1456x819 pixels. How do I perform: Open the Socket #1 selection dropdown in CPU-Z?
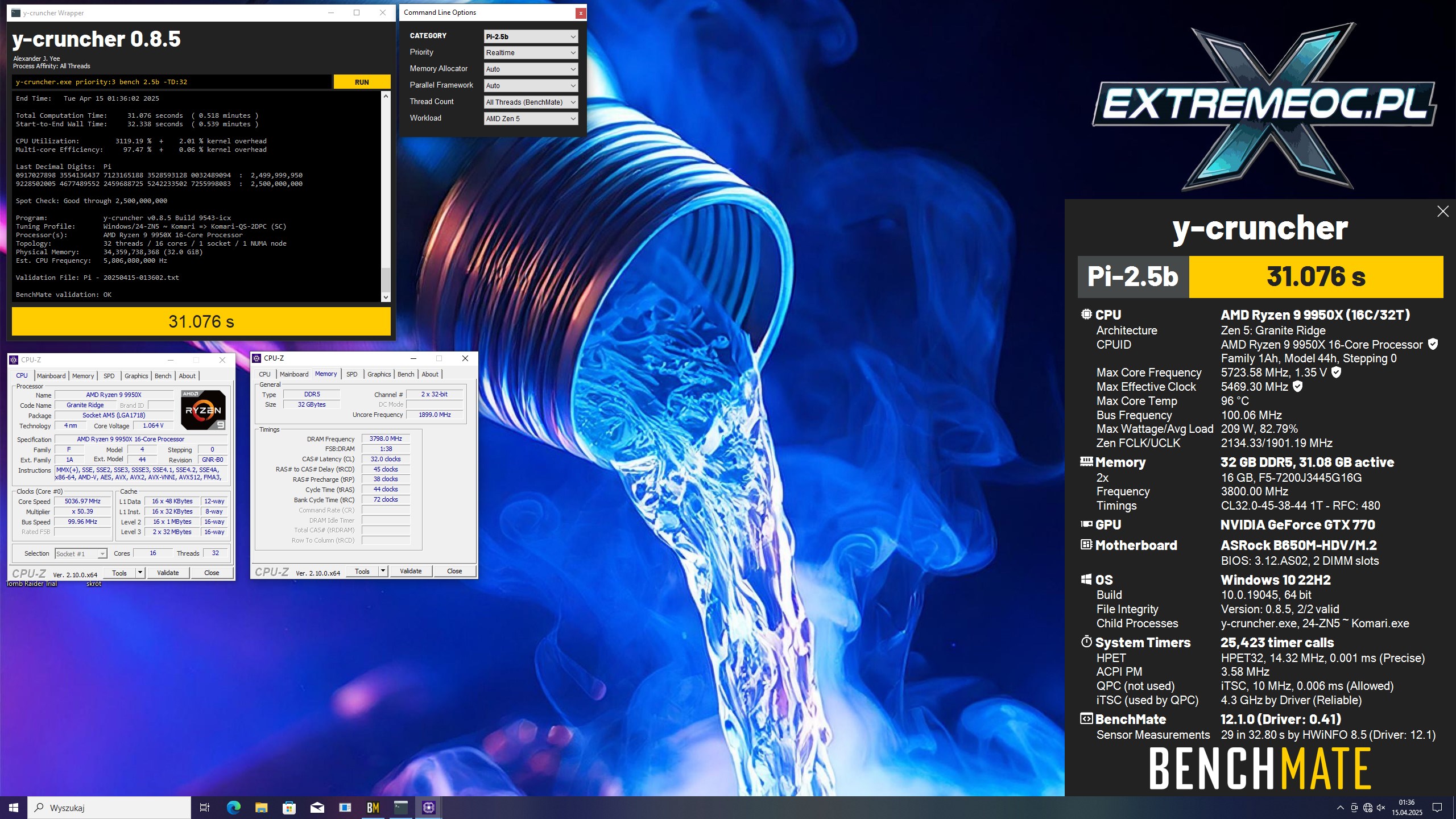[x=81, y=553]
